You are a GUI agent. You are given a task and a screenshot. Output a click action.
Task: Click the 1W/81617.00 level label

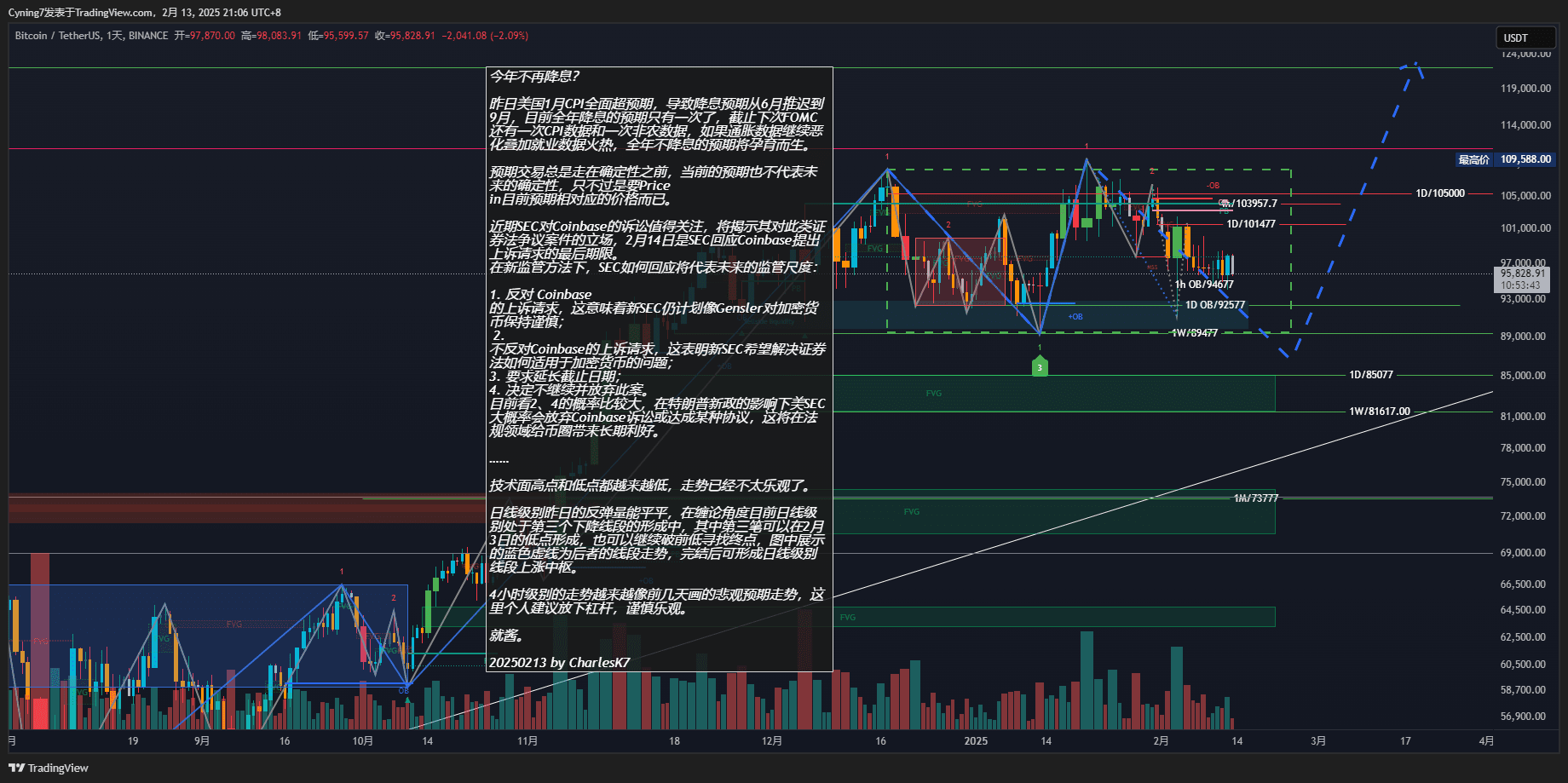[1380, 412]
